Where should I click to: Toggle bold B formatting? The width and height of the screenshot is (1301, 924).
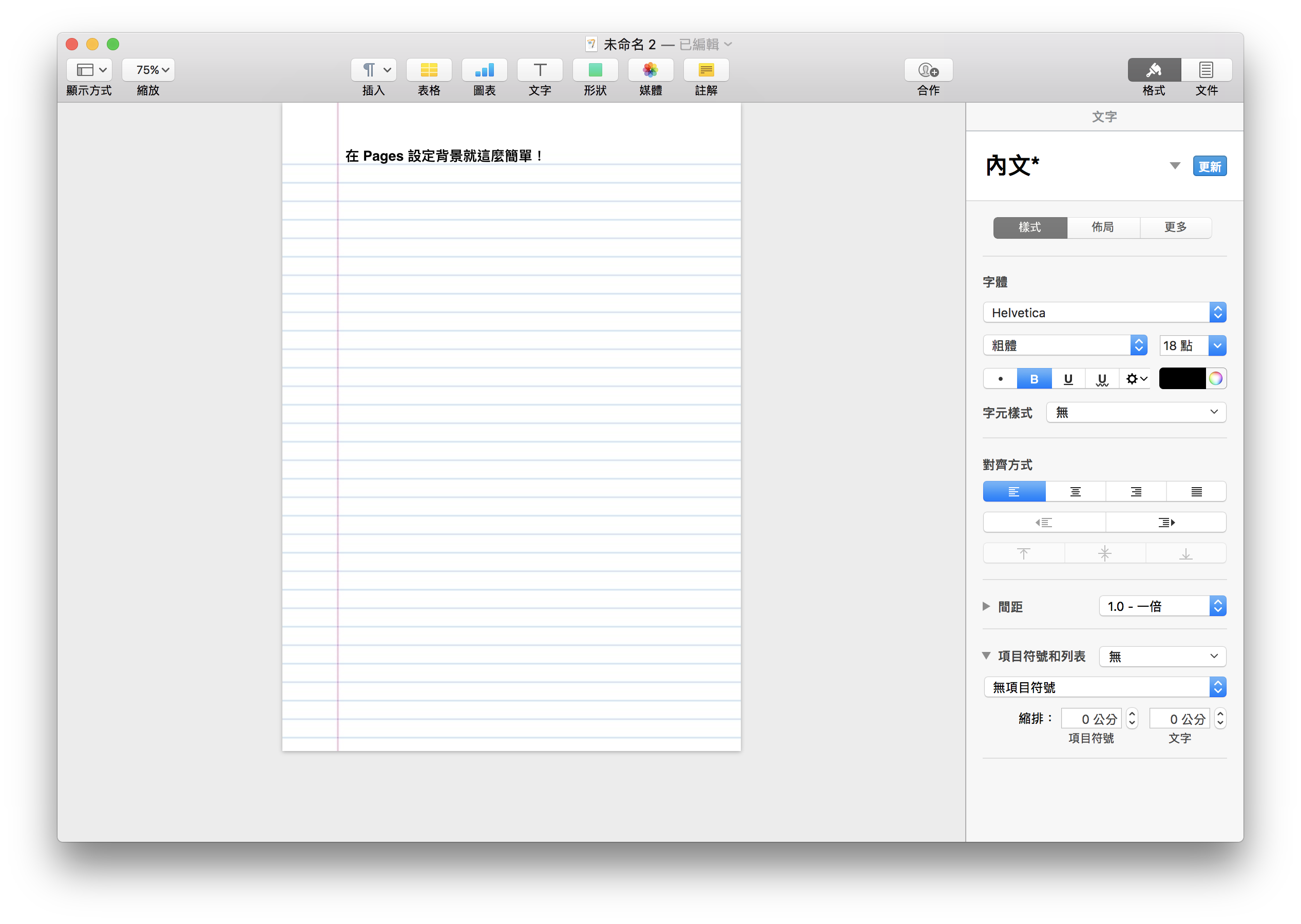tap(1034, 379)
